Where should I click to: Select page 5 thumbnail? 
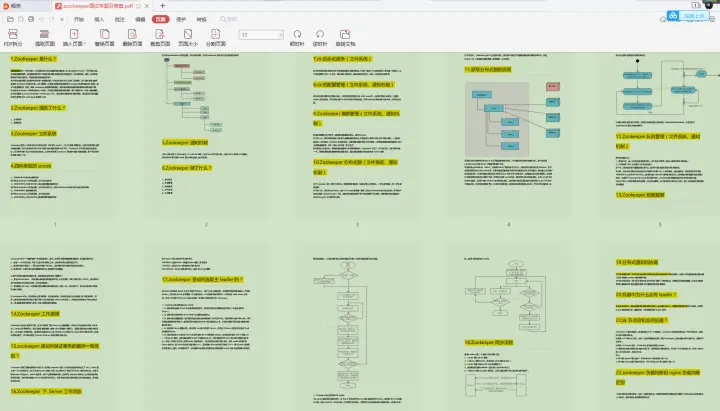tap(660, 133)
